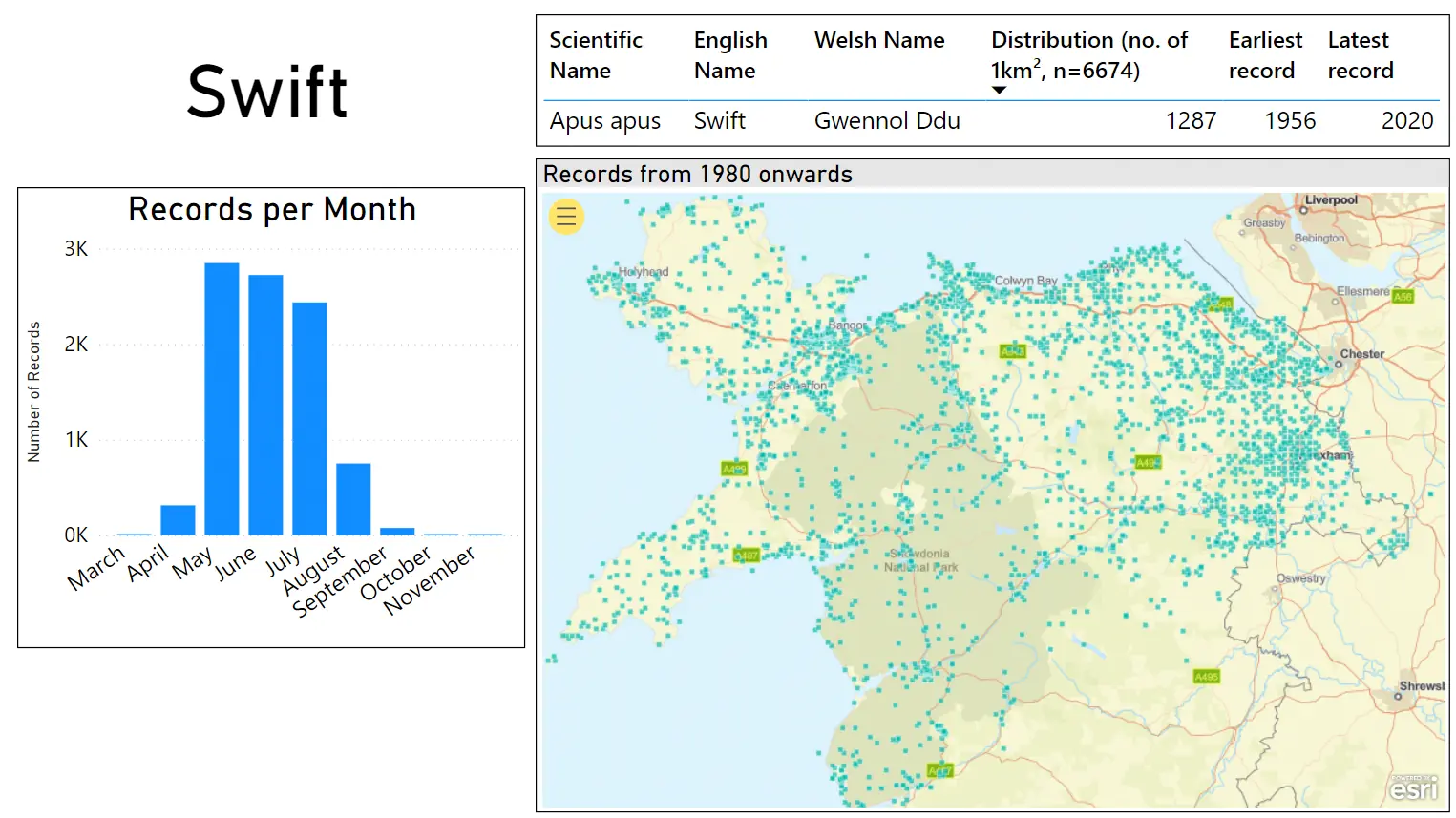Click the A56 road shield near Ellesmere
Screen dimensions: 1456x818
[1402, 297]
